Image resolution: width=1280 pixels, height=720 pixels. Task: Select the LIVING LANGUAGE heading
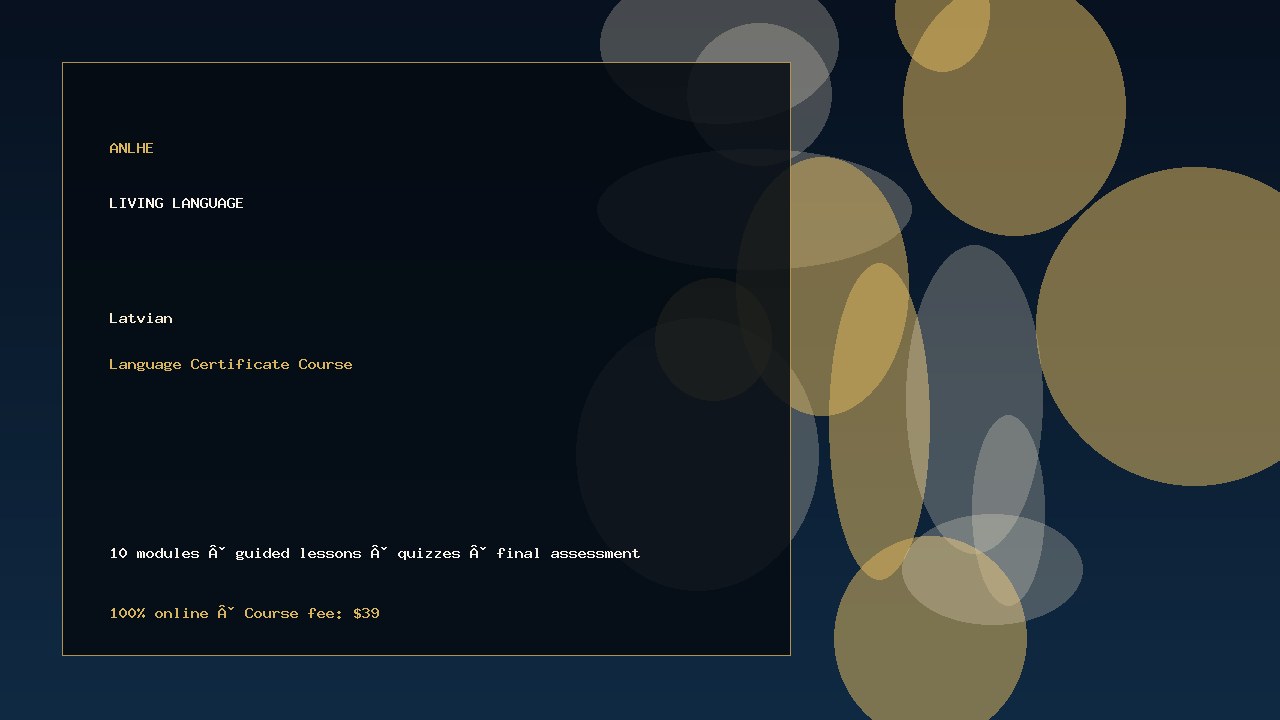176,203
